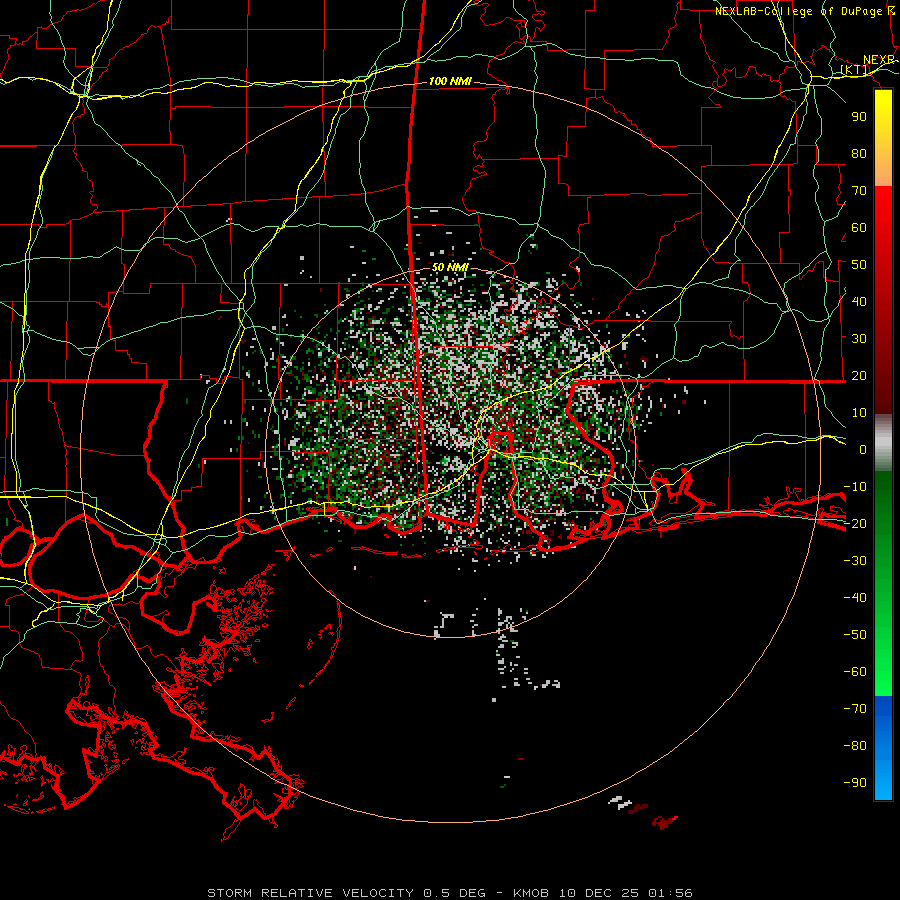The image size is (900, 900).
Task: Click the positive 60 scale value
Action: pos(859,227)
